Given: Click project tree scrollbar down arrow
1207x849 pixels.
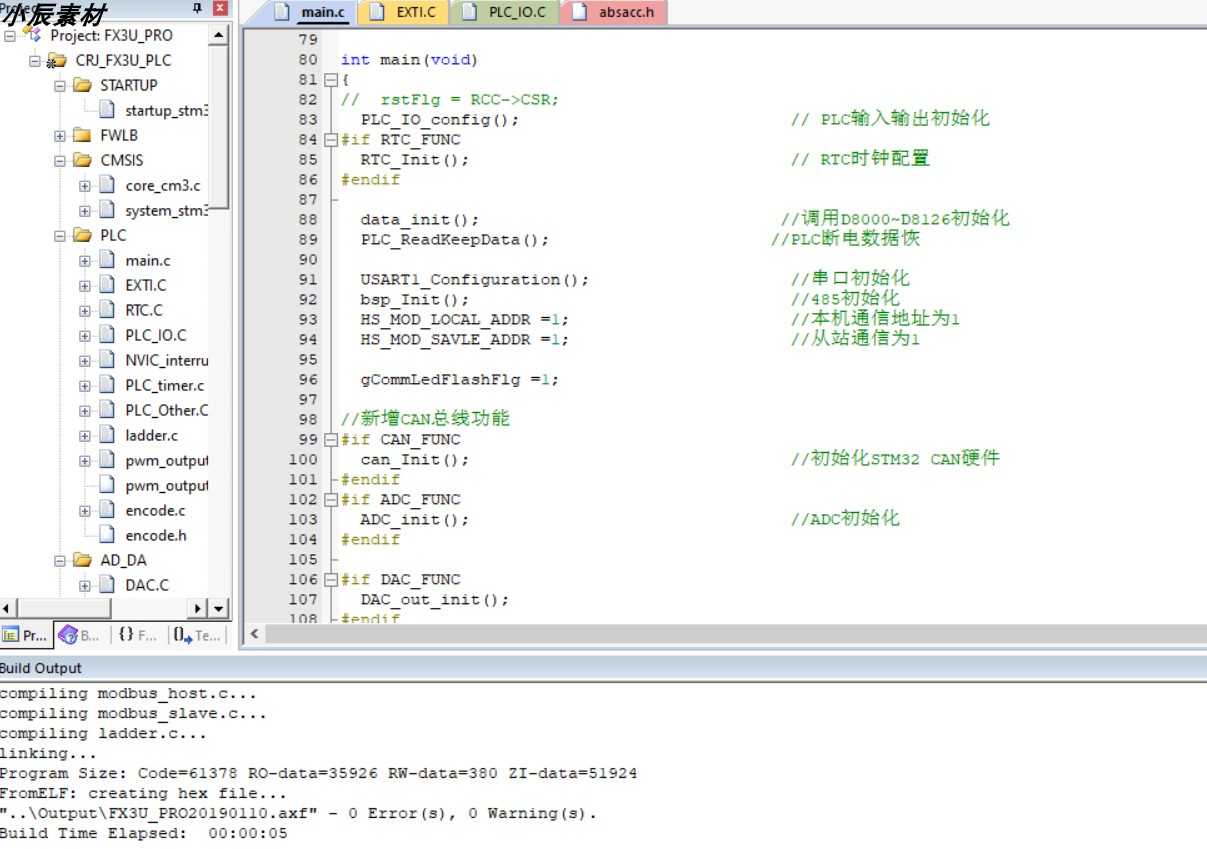Looking at the screenshot, I should click(218, 608).
